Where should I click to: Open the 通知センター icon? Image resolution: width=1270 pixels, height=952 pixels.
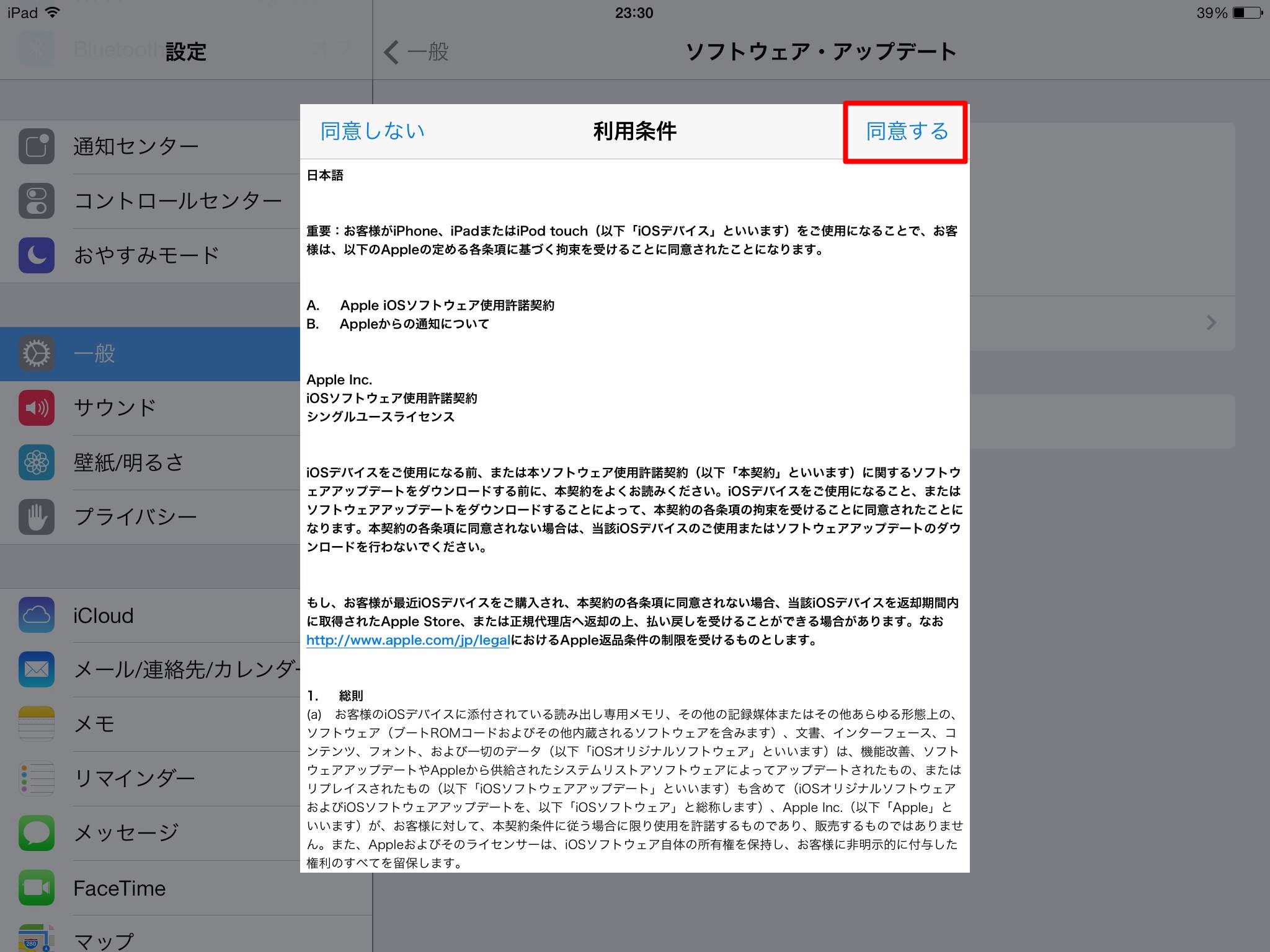pyautogui.click(x=37, y=146)
